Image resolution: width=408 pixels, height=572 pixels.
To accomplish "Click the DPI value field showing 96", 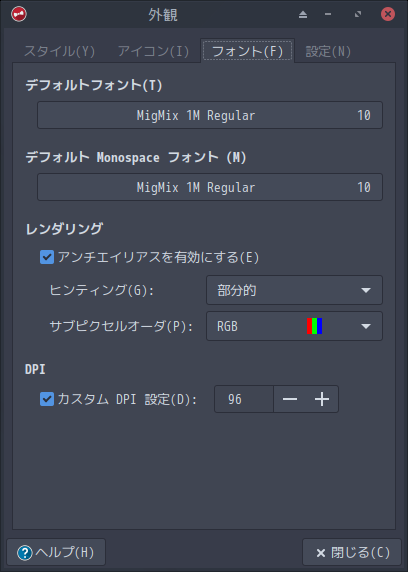I will coord(244,399).
